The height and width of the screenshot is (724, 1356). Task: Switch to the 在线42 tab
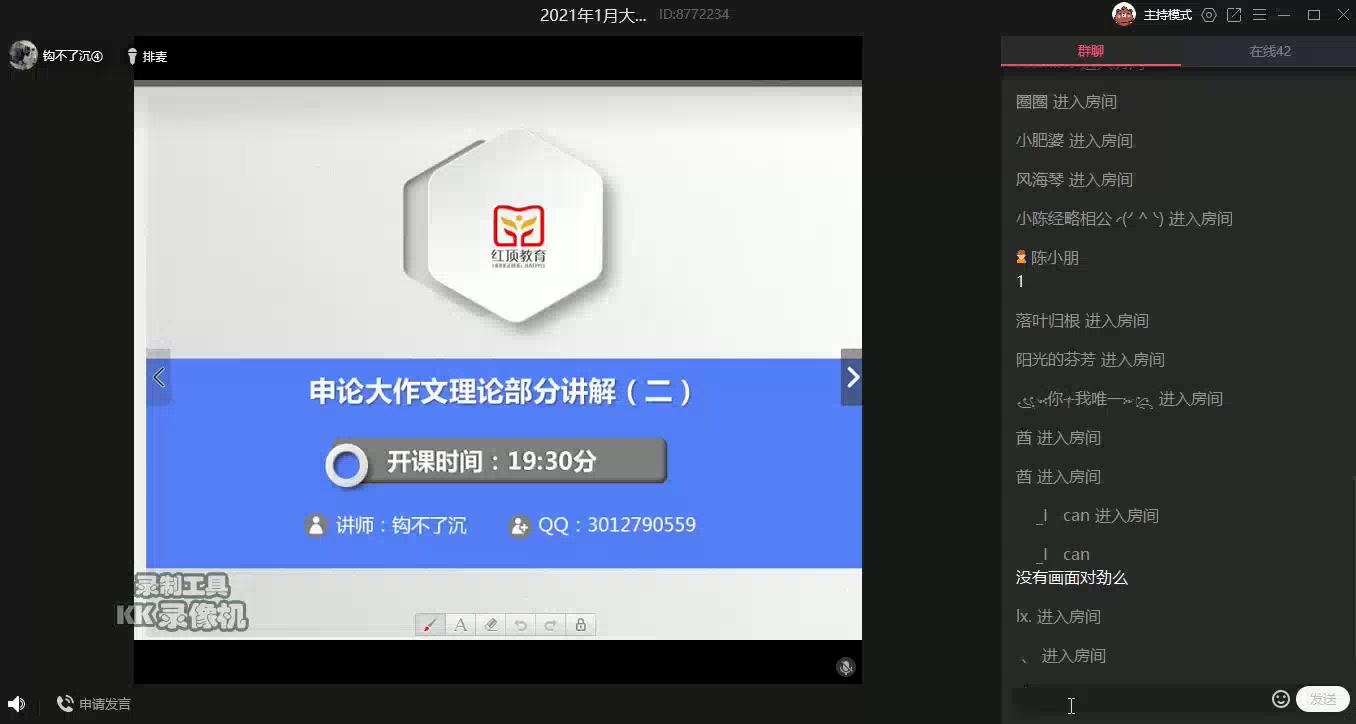click(x=1269, y=51)
